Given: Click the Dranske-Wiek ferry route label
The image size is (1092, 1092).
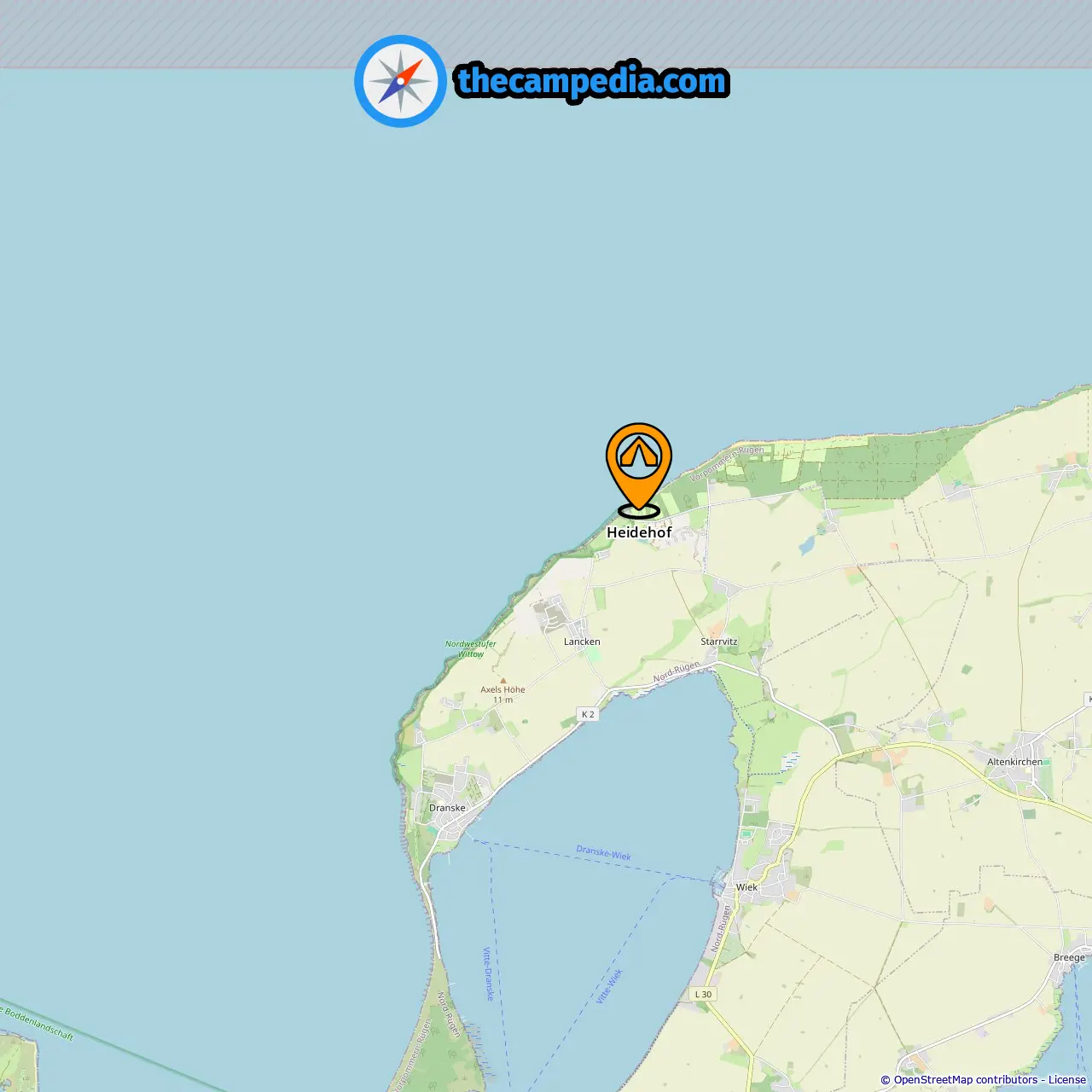Looking at the screenshot, I should tap(604, 853).
